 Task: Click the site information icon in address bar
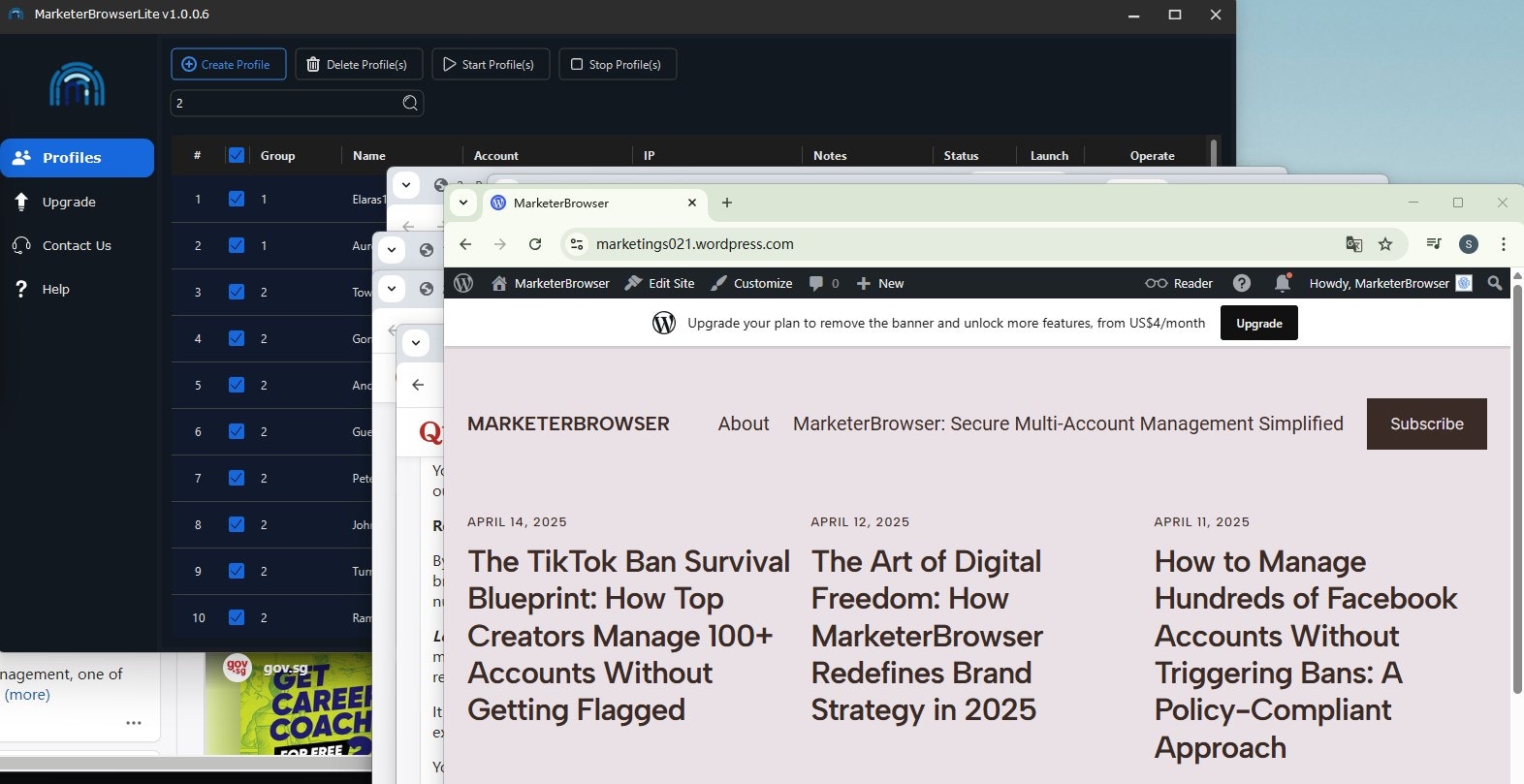(577, 244)
